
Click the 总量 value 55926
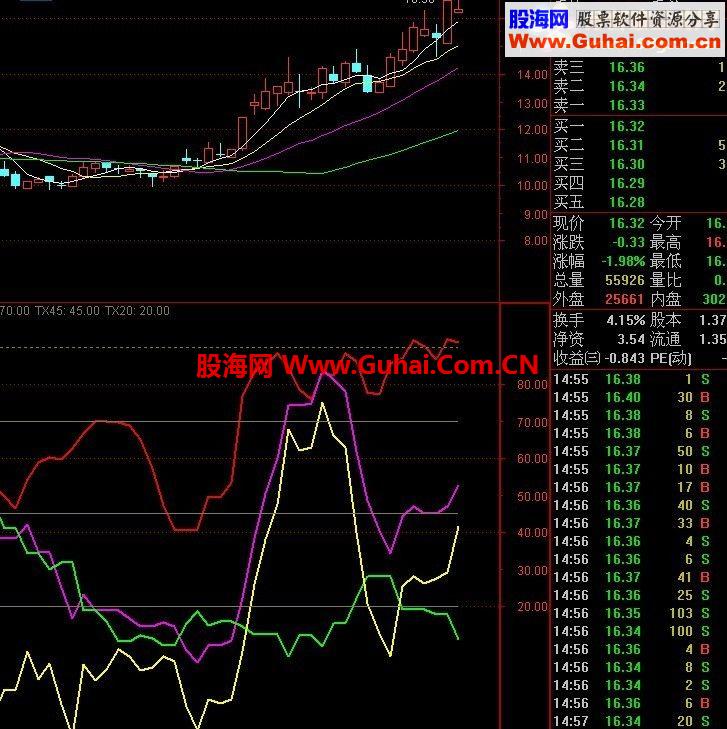click(x=624, y=281)
